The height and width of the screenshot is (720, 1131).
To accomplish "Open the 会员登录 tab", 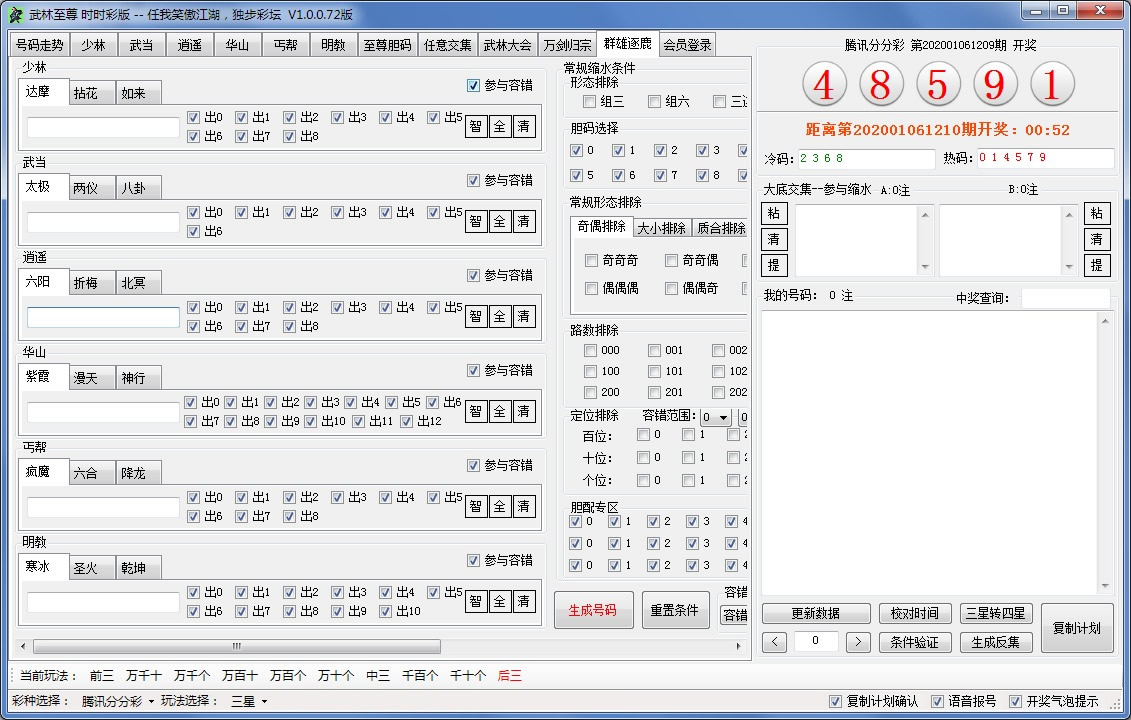I will coord(687,45).
